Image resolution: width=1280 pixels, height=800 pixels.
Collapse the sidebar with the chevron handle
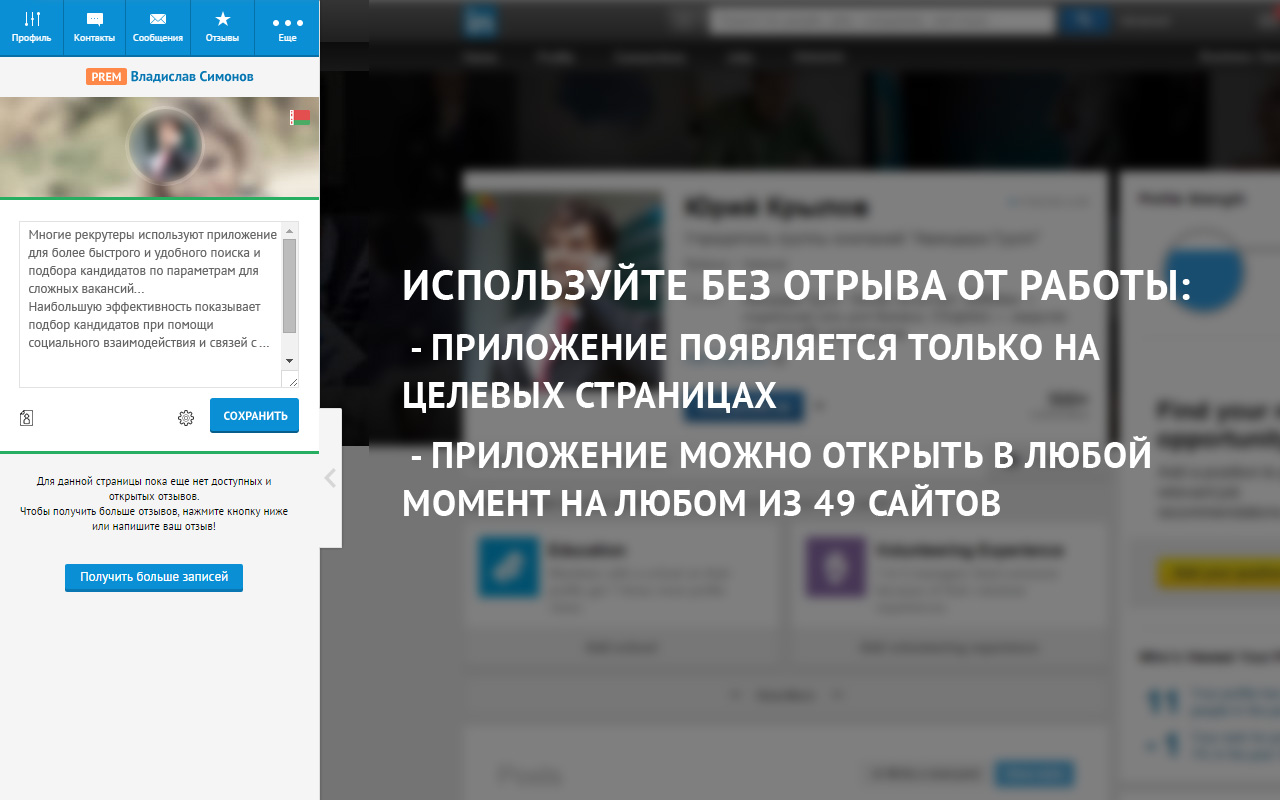(x=331, y=478)
